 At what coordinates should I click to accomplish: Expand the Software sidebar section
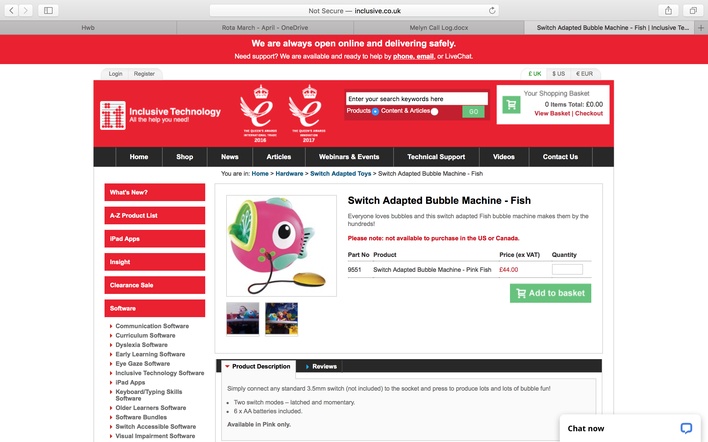[154, 308]
